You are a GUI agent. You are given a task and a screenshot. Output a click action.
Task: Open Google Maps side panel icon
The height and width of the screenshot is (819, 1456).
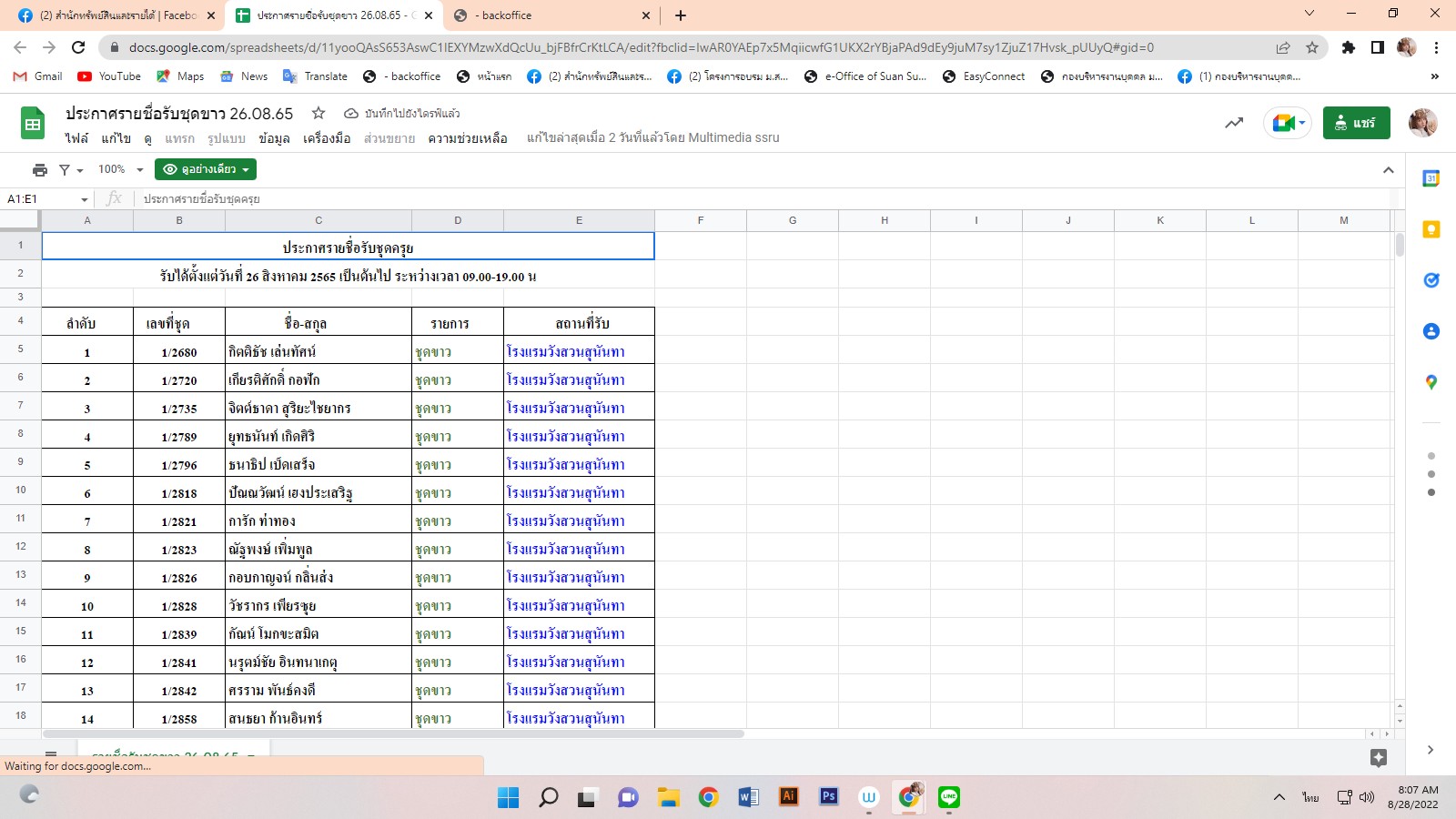[1431, 382]
